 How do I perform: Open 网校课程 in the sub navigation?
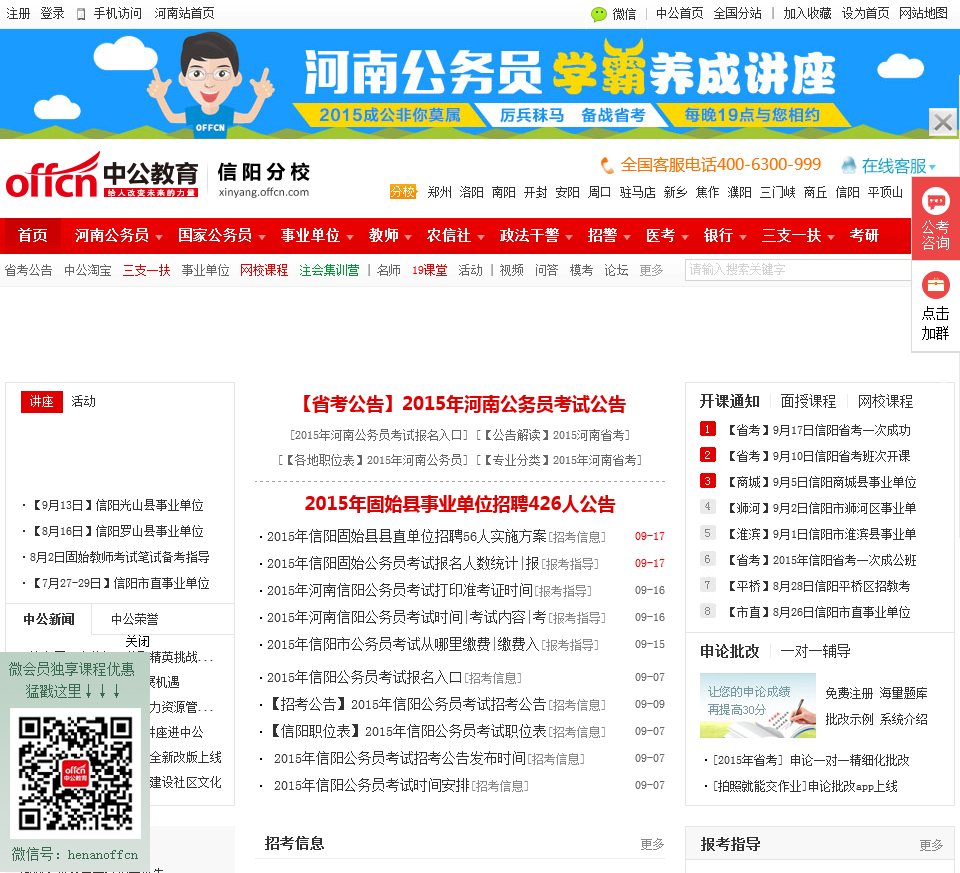click(x=264, y=271)
